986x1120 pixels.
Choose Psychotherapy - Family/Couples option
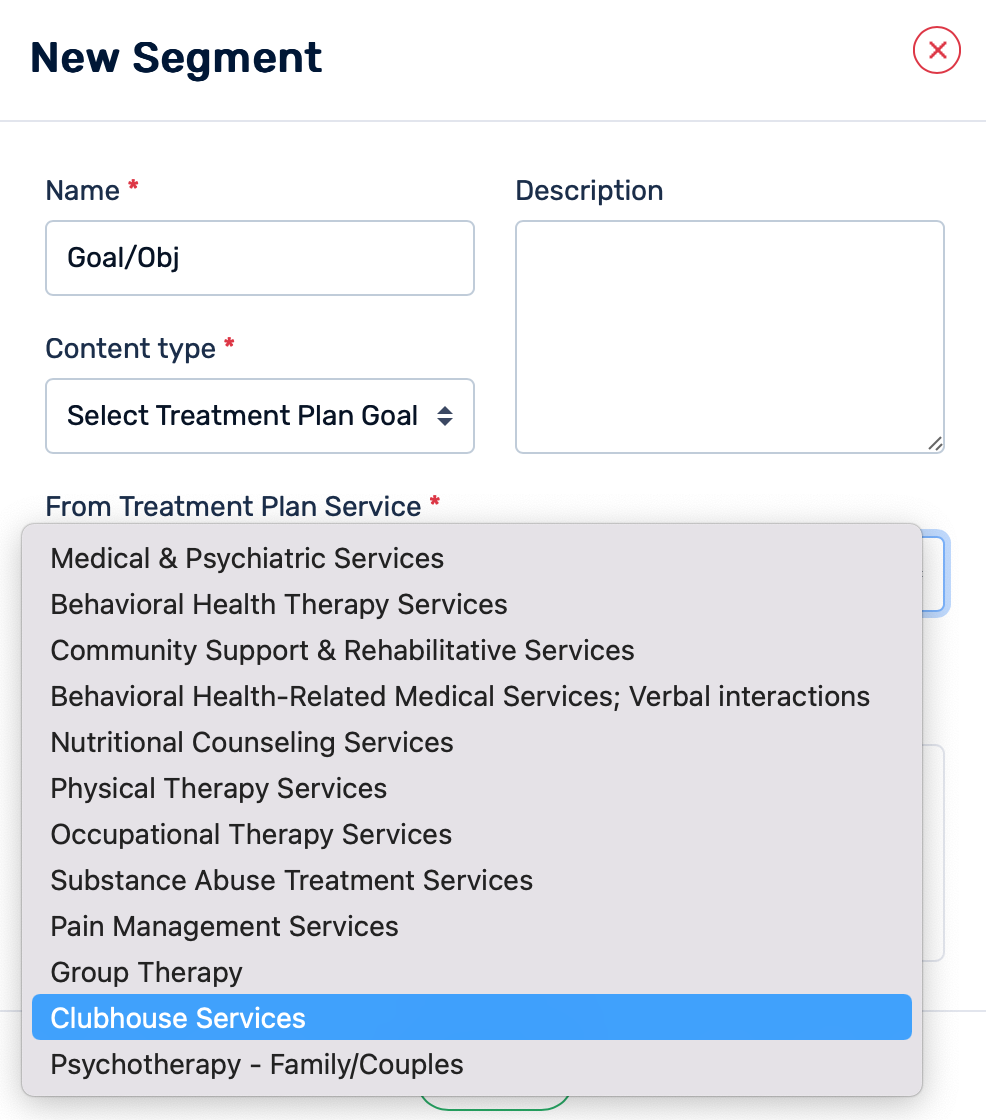(x=257, y=1064)
